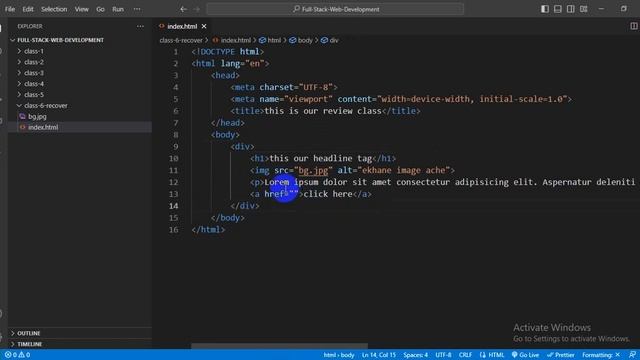This screenshot has width=640, height=360.
Task: Click the Prettier status item
Action: 561,355
